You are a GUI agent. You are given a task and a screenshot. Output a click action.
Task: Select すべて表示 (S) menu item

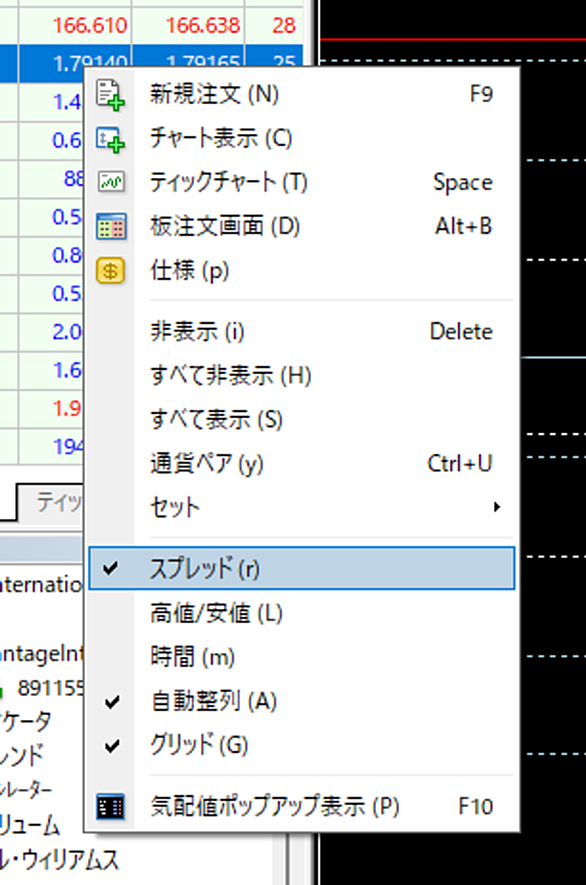pos(301,419)
